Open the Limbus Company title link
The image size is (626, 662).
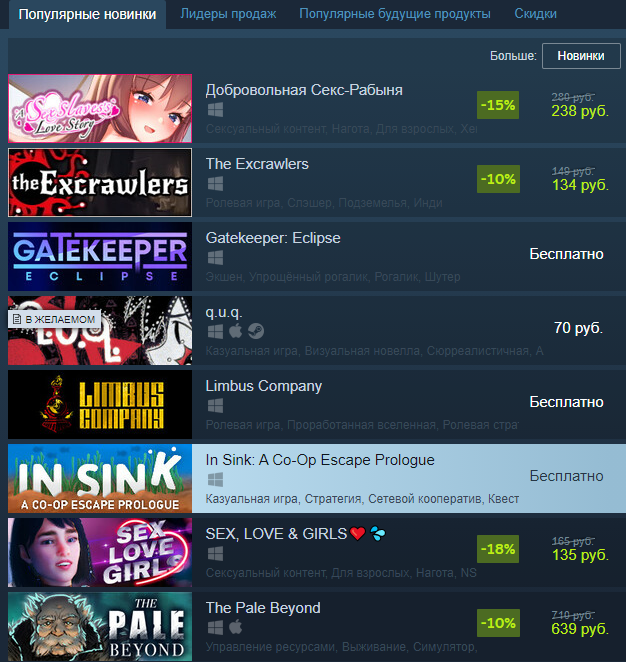point(263,386)
